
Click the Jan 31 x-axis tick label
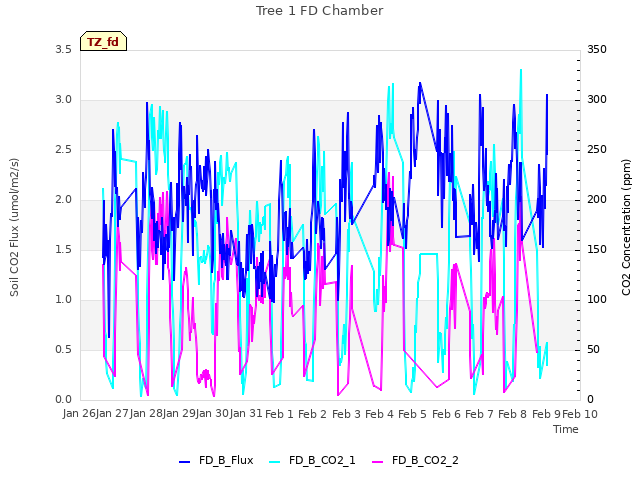(x=245, y=414)
